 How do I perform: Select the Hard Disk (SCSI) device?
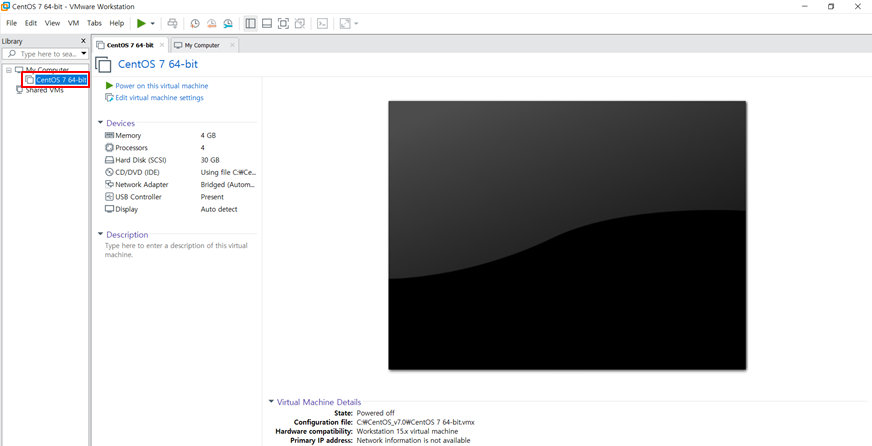tap(180, 160)
